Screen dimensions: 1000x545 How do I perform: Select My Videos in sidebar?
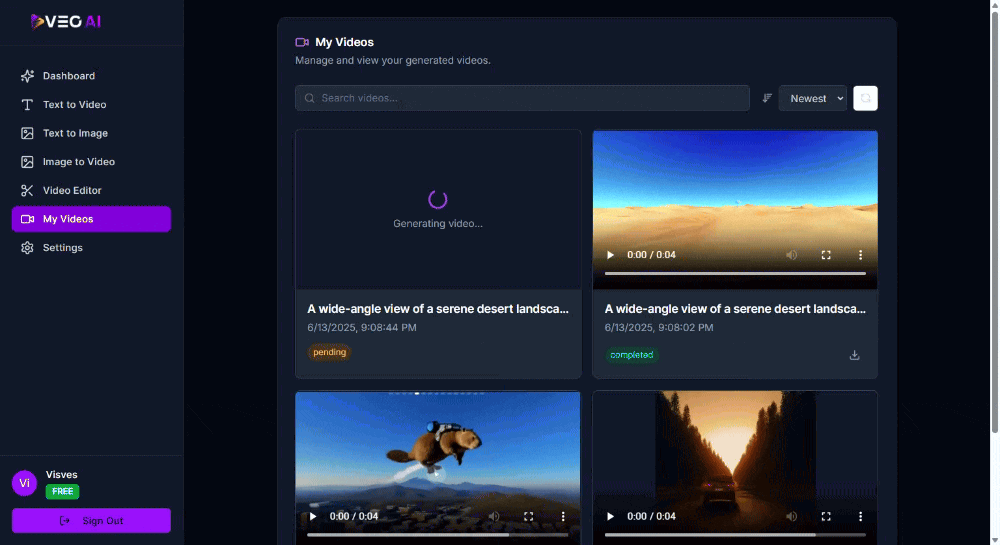[x=91, y=219]
